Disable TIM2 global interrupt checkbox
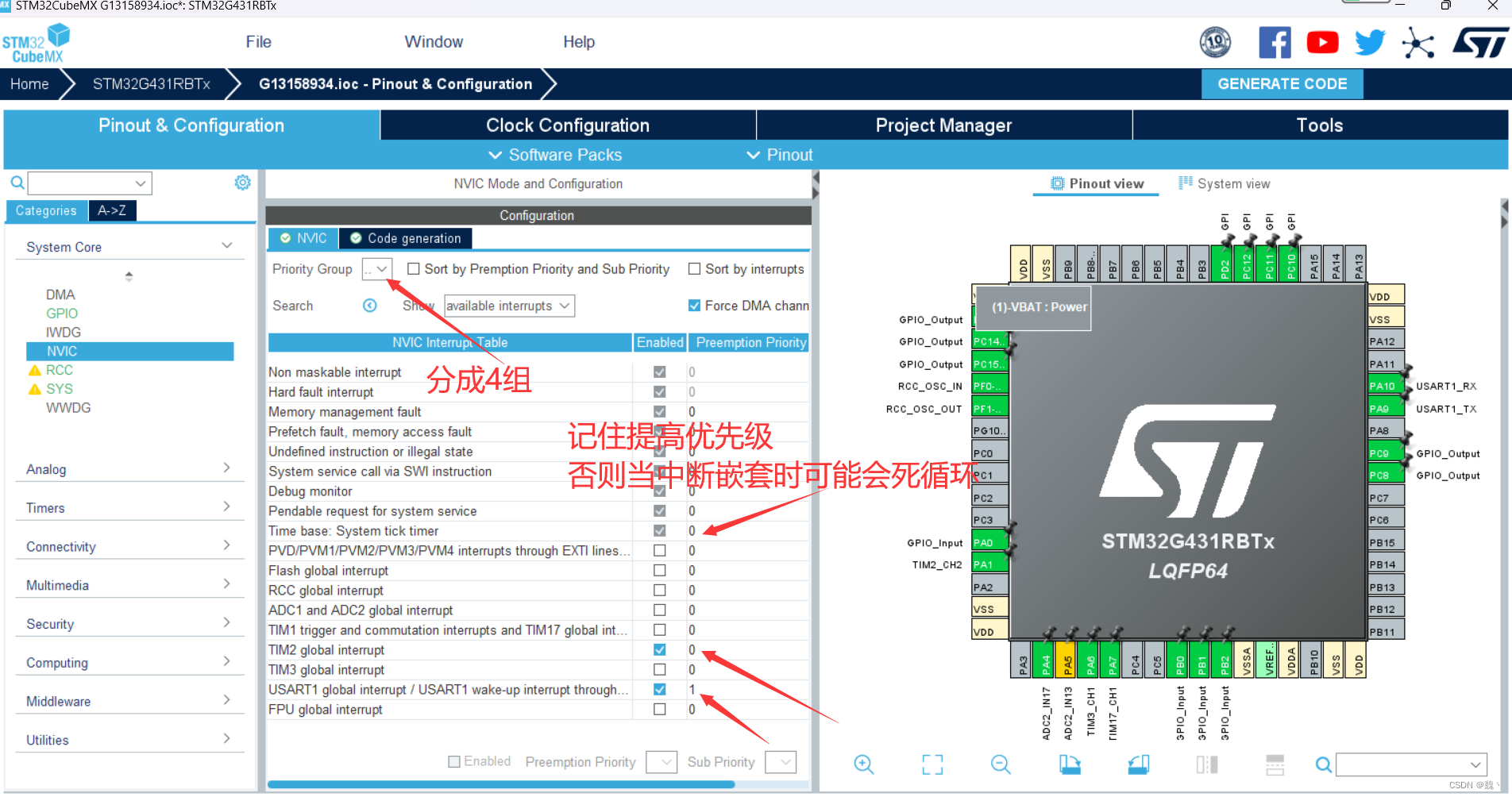 pos(659,649)
